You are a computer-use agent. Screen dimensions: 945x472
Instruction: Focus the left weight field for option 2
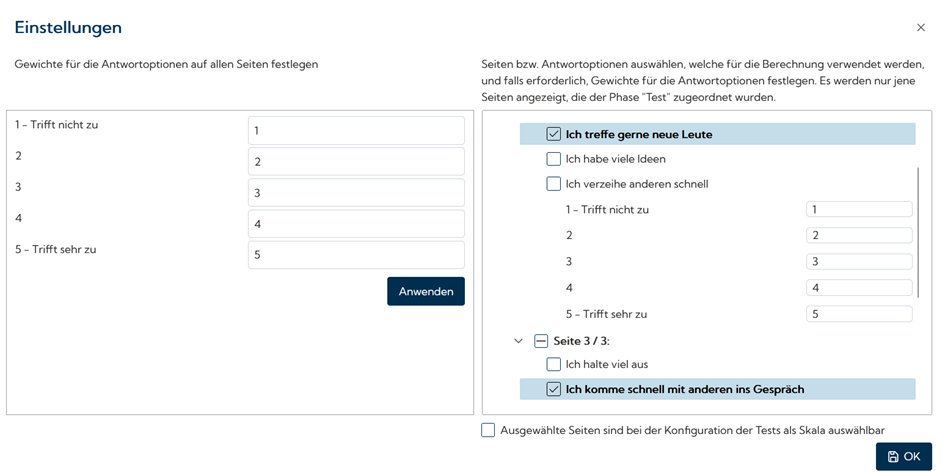(356, 162)
